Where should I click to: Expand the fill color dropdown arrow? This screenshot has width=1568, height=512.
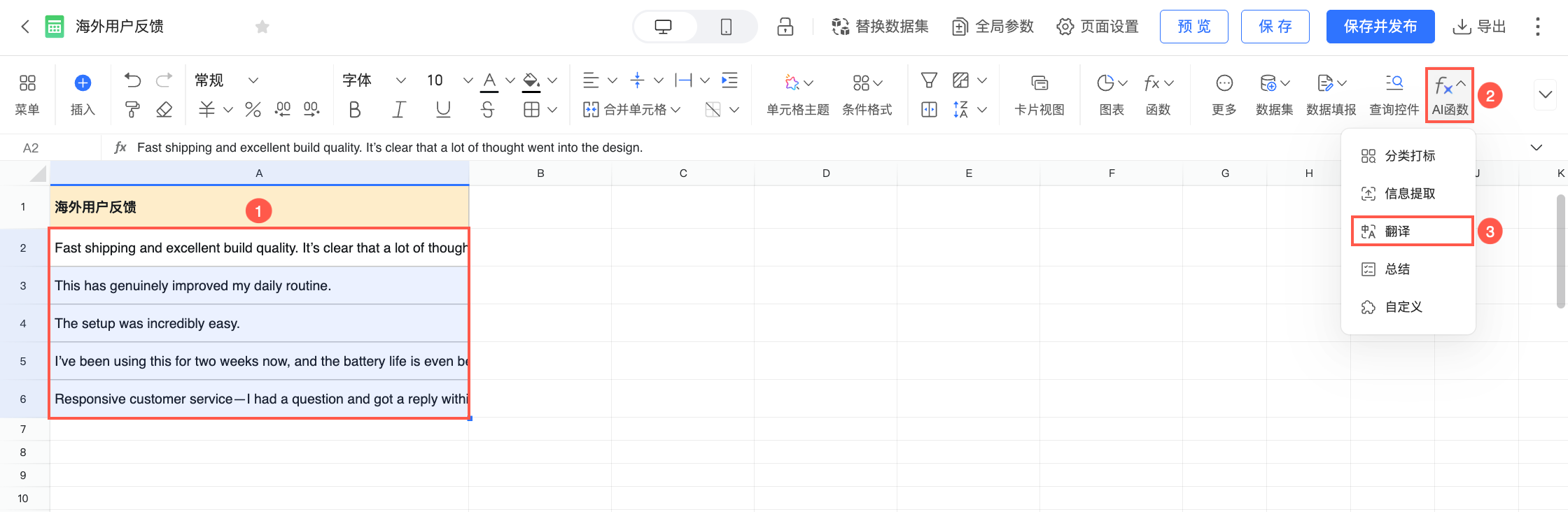[553, 81]
